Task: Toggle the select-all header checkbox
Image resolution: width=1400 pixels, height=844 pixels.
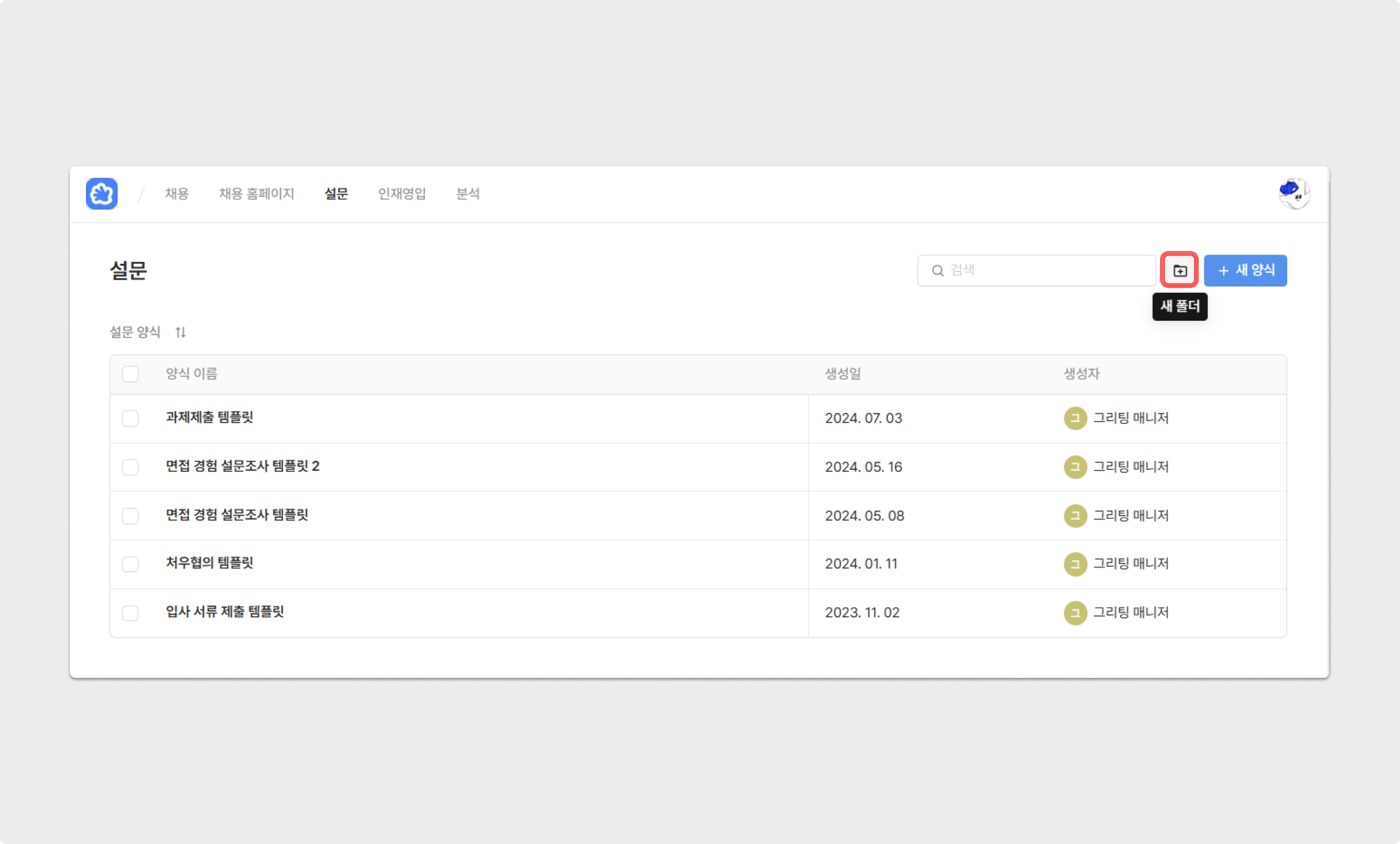Action: [130, 374]
